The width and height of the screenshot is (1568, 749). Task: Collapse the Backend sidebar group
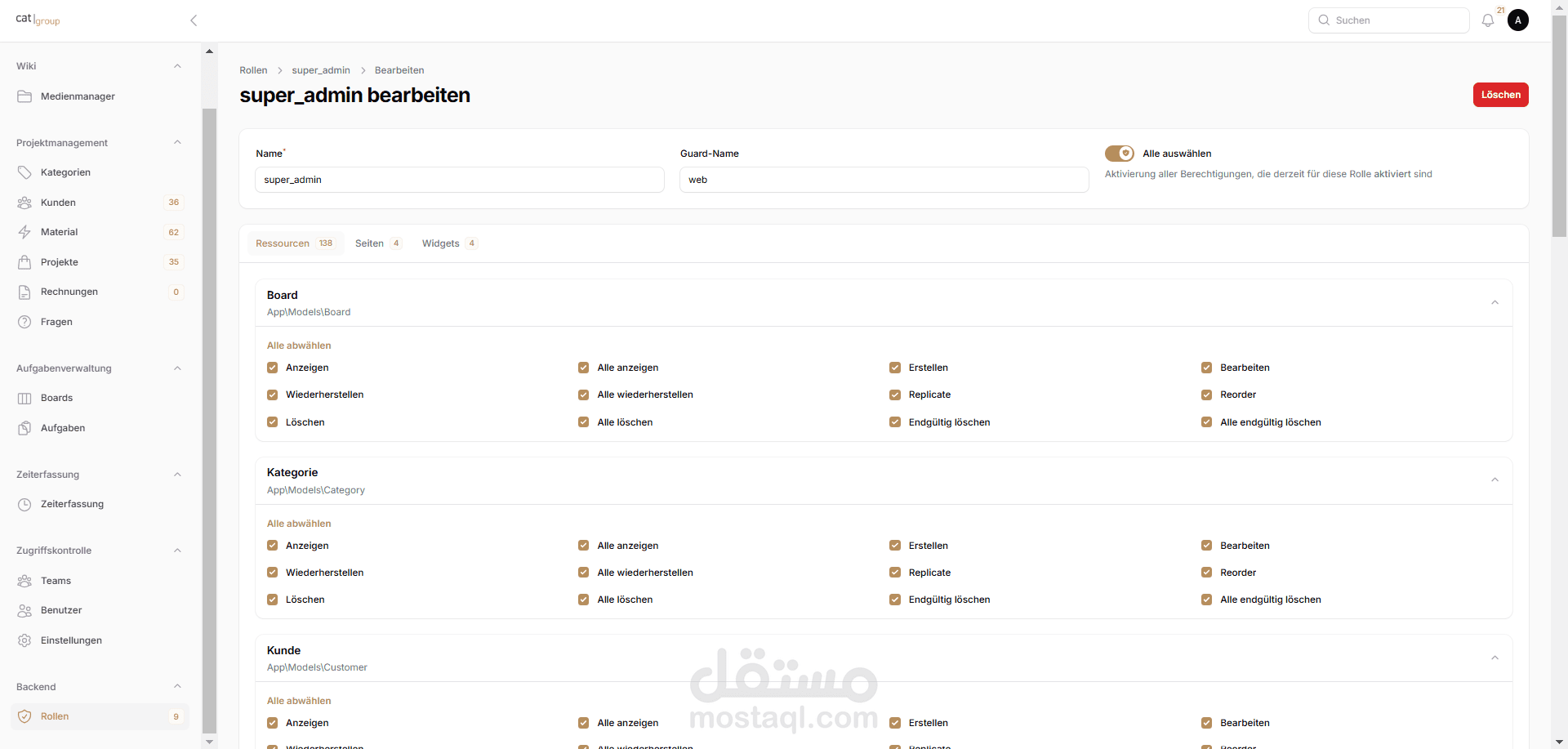click(177, 686)
